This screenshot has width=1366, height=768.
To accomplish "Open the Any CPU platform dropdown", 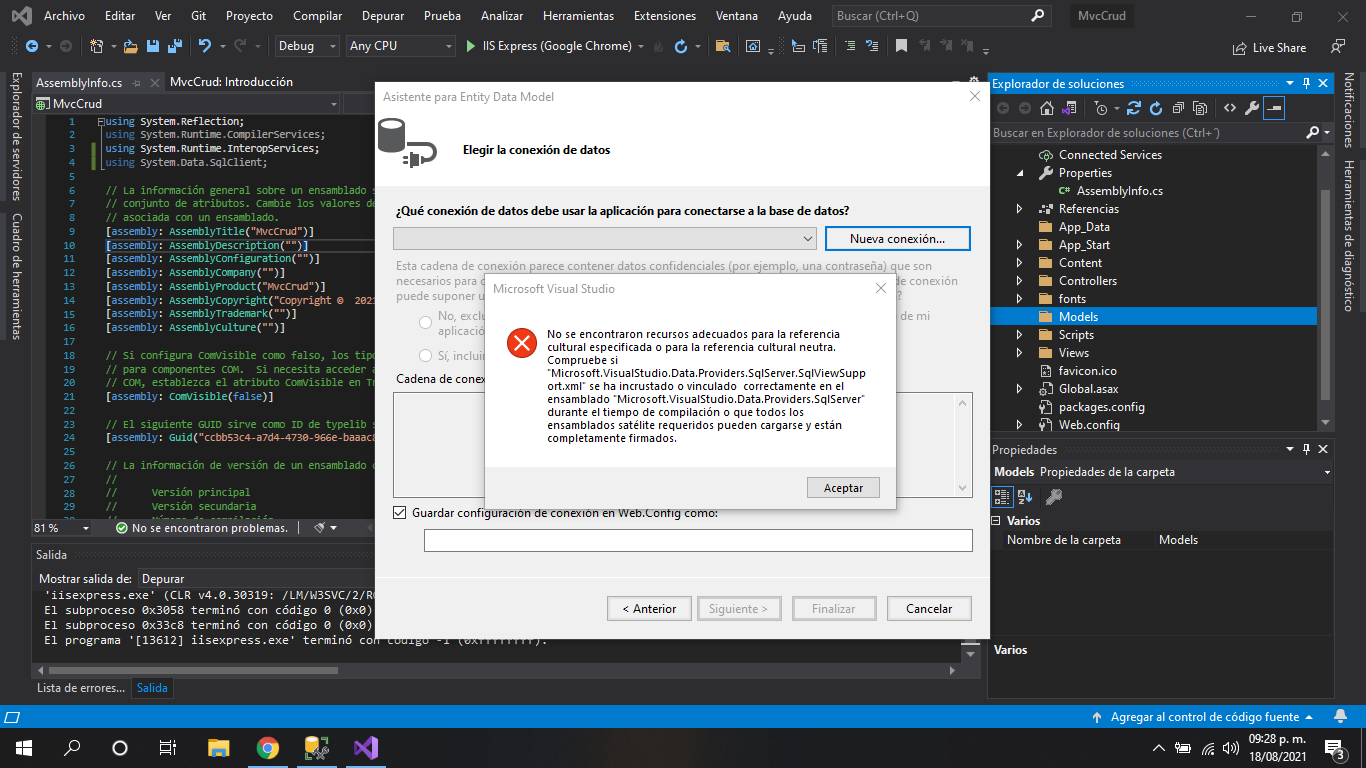I will coord(401,46).
